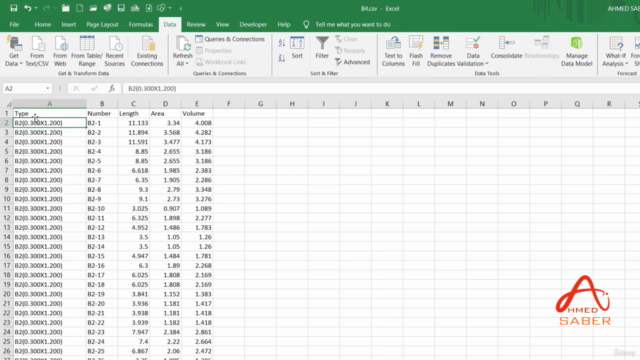Click Flash Fill
The height and width of the screenshot is (360, 640).
[416, 51]
